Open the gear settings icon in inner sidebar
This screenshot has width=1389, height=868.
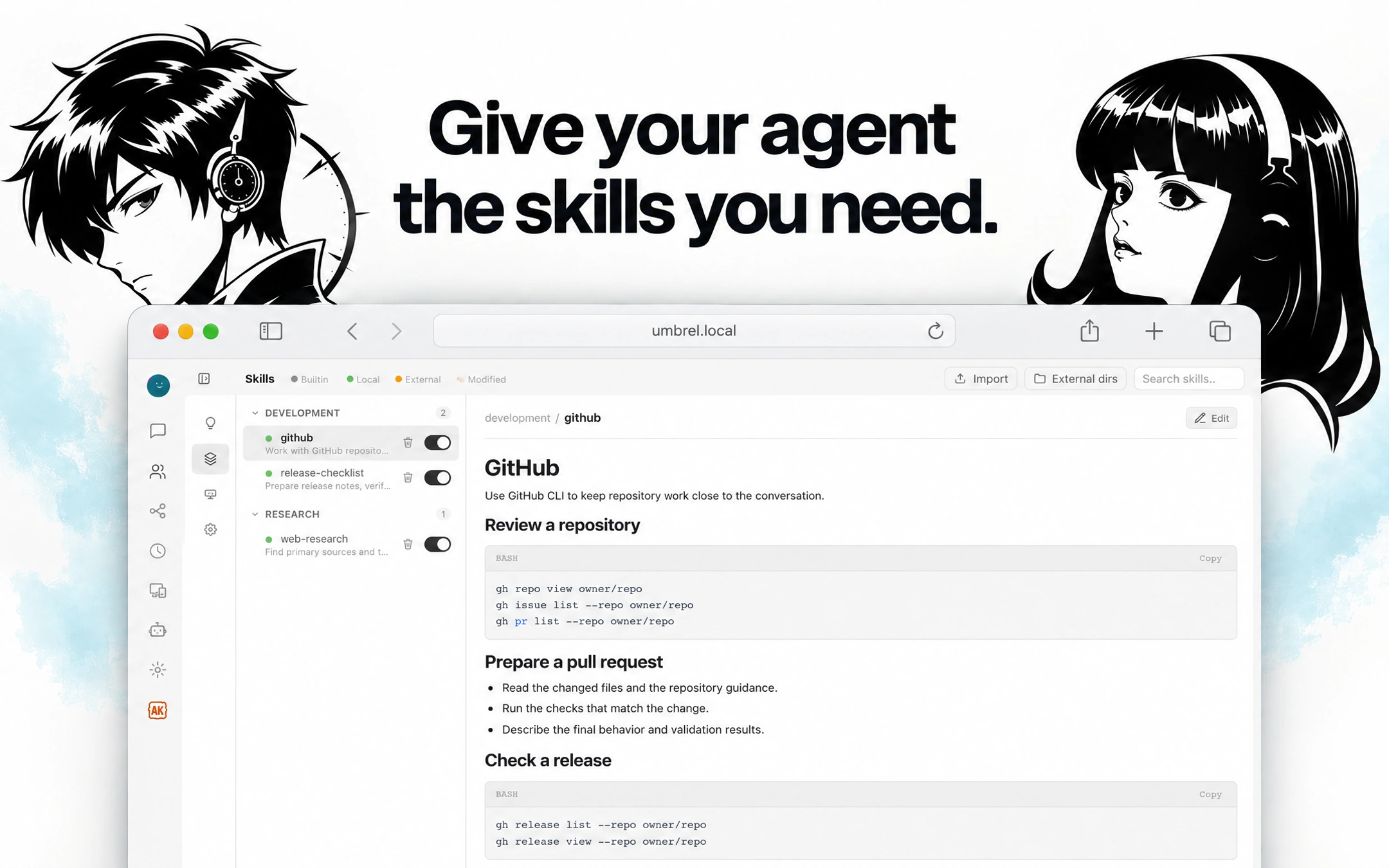[210, 529]
